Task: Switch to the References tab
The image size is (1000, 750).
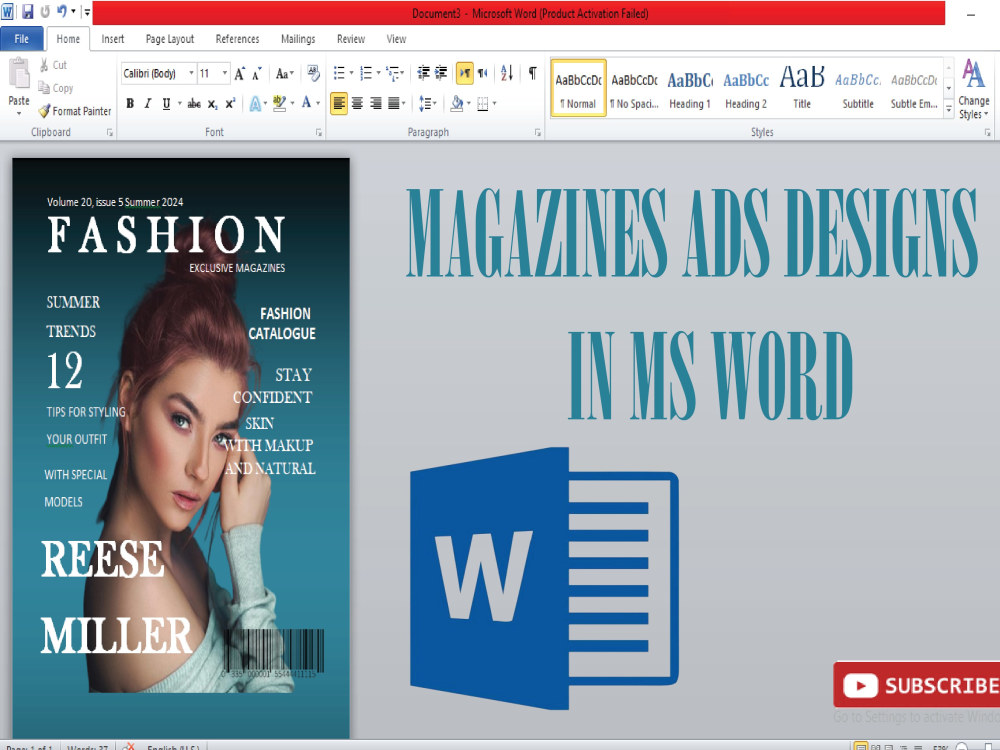Action: click(237, 39)
